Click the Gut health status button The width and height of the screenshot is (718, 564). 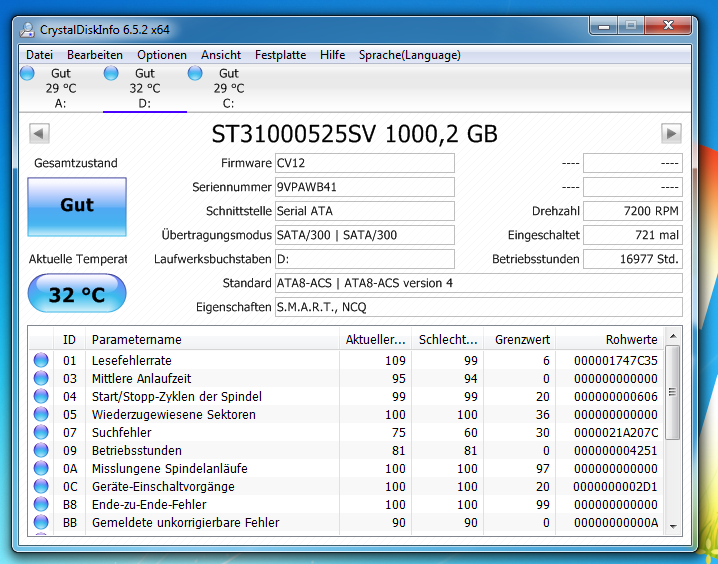77,206
